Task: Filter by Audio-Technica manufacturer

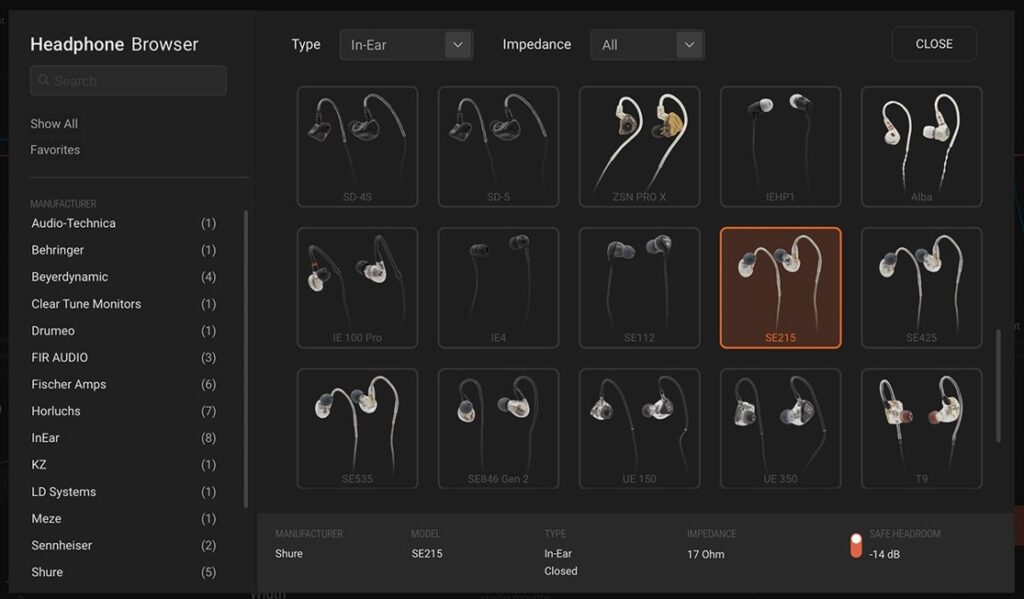Action: [123, 223]
